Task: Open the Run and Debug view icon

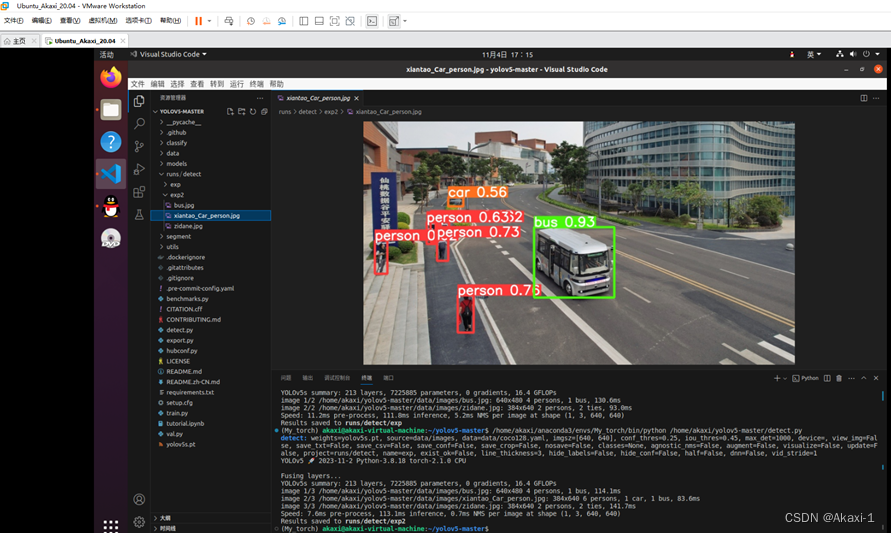Action: 139,169
